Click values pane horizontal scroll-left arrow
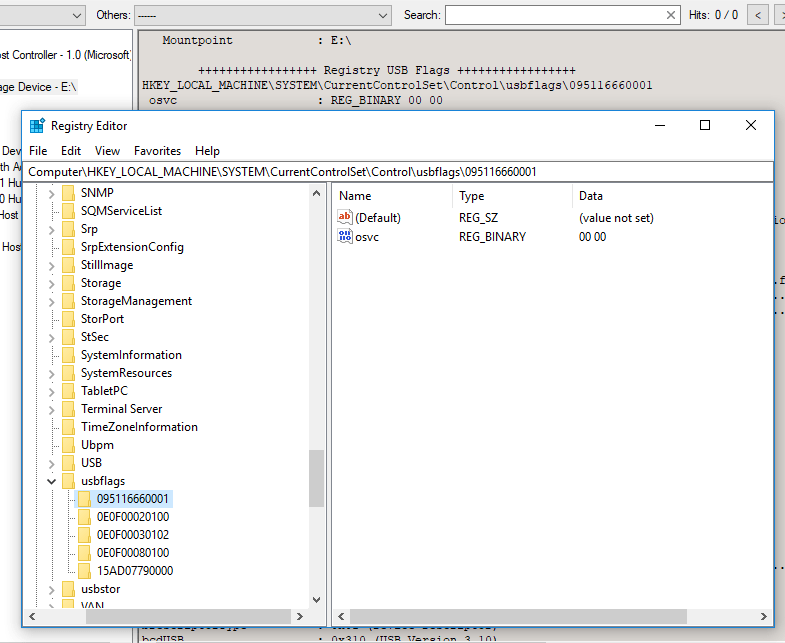 point(341,616)
